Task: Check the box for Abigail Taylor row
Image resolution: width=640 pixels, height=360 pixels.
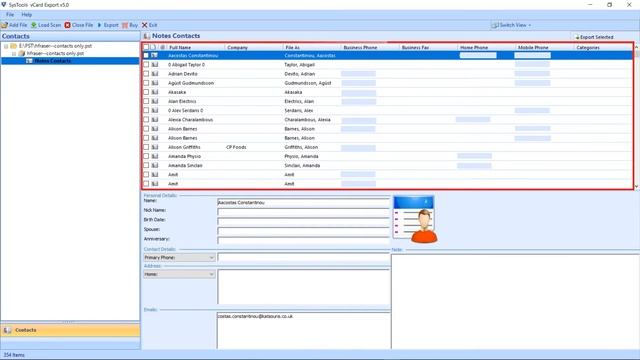Action: [x=146, y=64]
